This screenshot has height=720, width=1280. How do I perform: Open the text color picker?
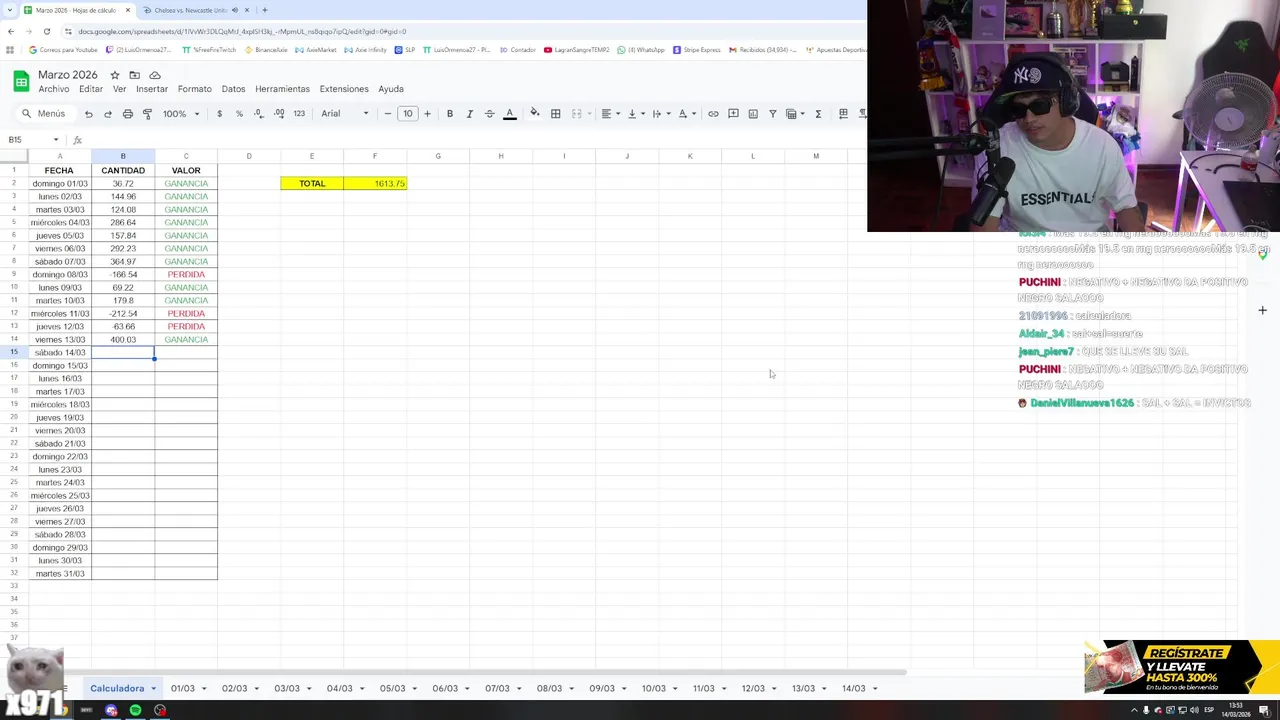pyautogui.click(x=509, y=114)
